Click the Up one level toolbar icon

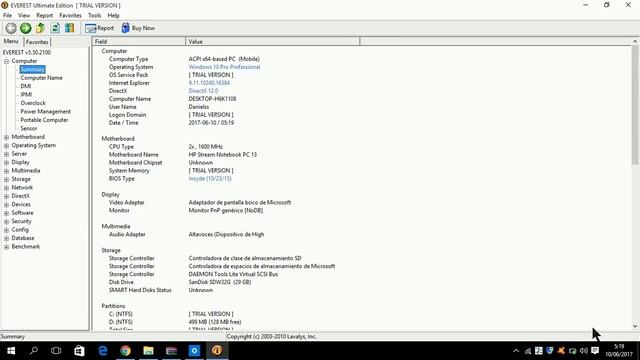tap(40, 28)
